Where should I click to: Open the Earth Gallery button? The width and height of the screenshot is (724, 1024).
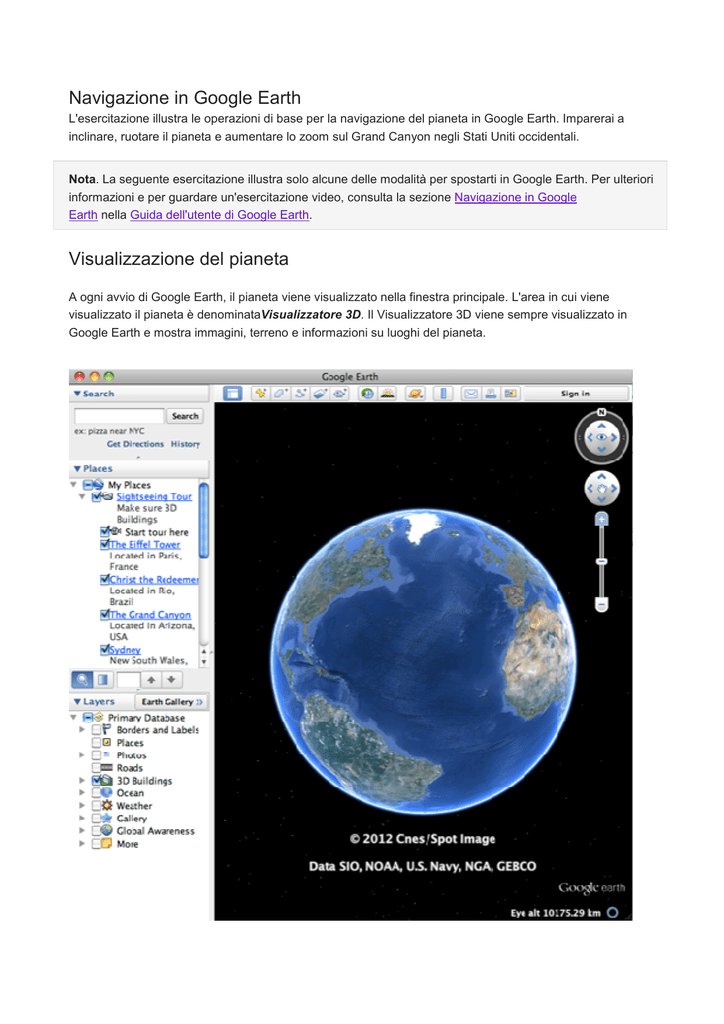[172, 701]
